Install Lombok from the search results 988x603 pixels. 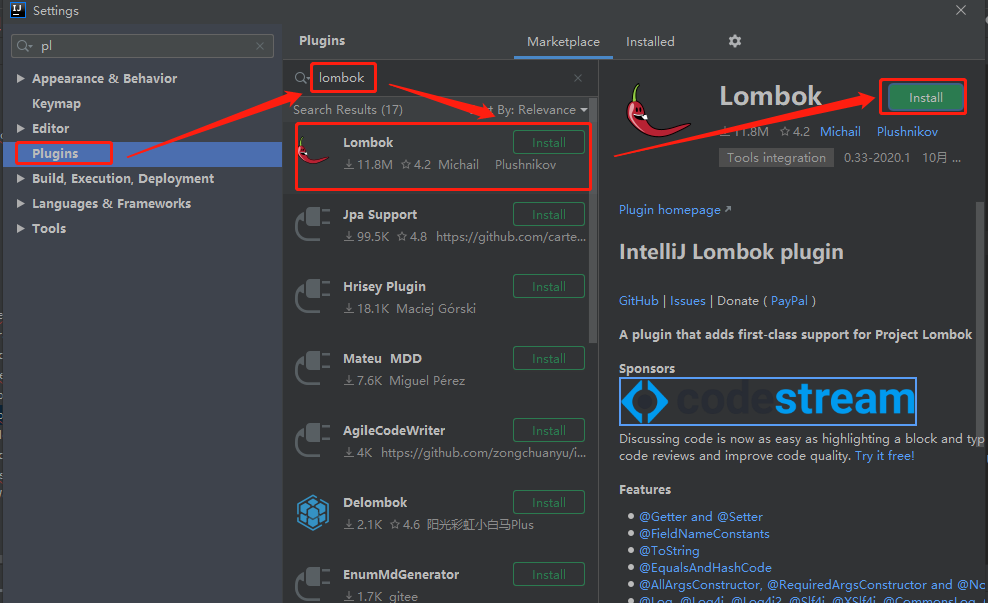click(549, 142)
